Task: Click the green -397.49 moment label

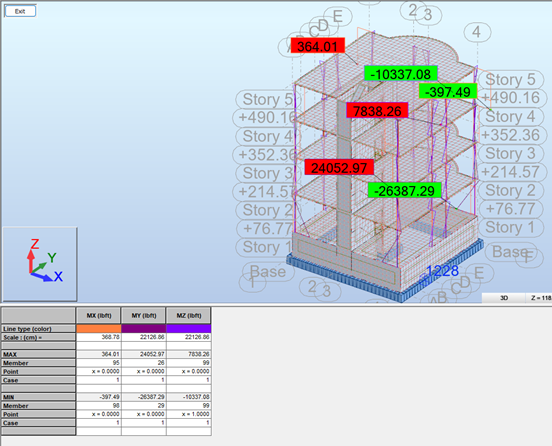Action: [x=448, y=92]
